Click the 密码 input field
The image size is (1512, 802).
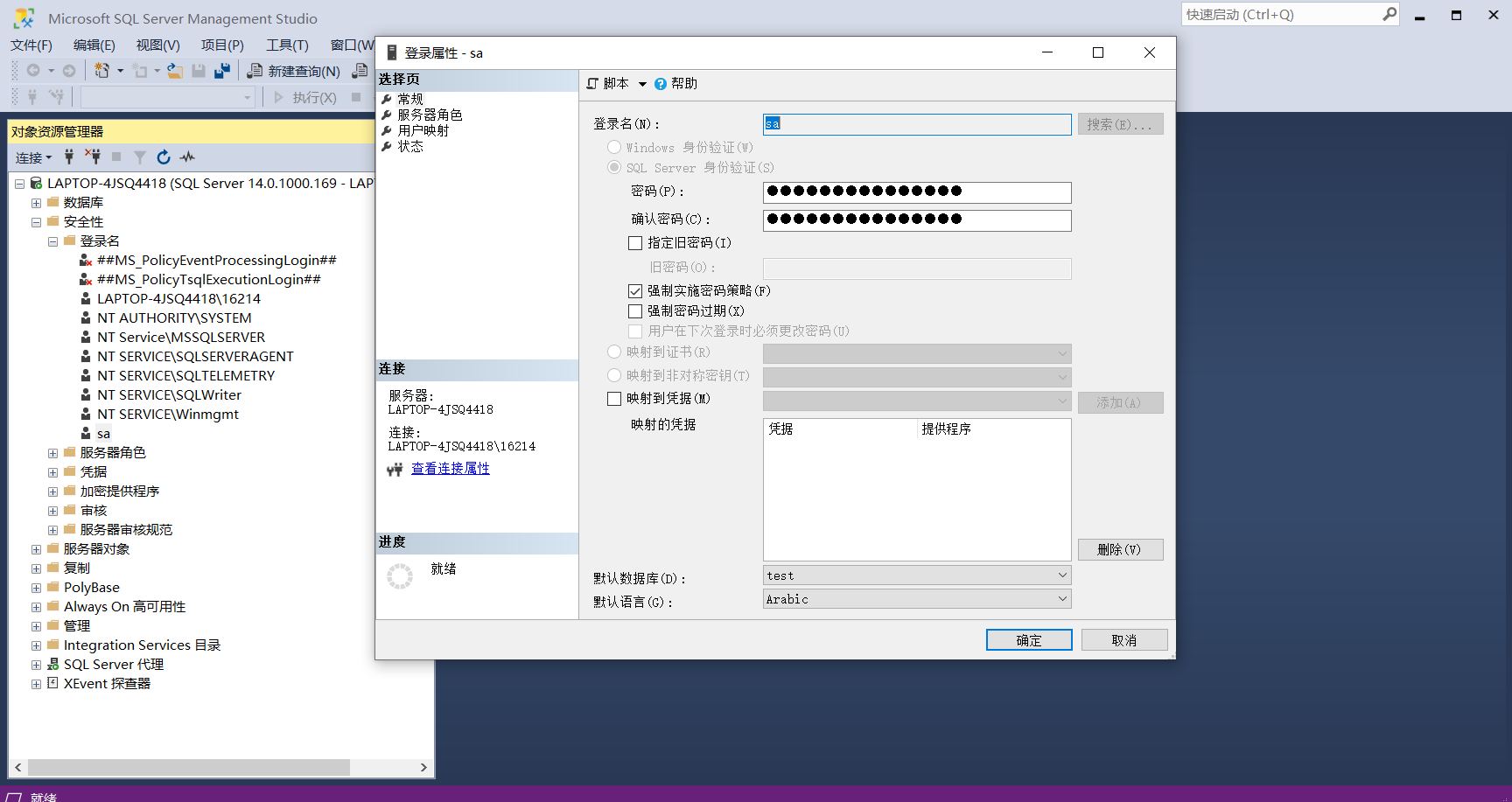[916, 192]
